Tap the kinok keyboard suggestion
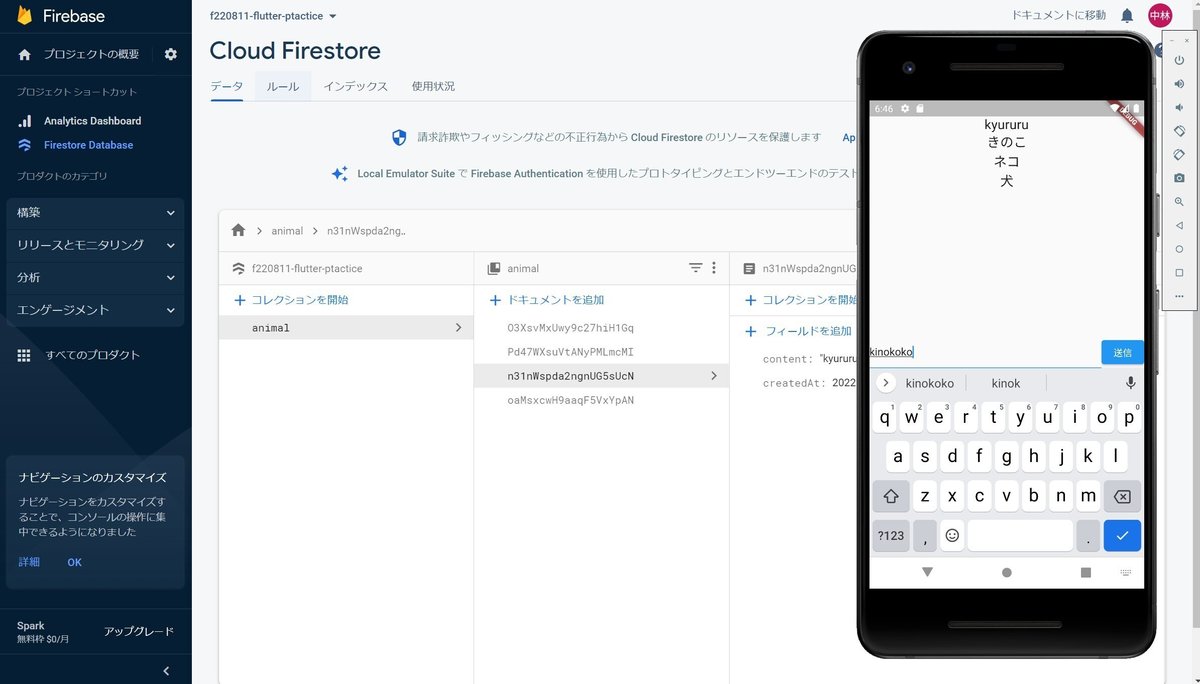 [x=1006, y=383]
